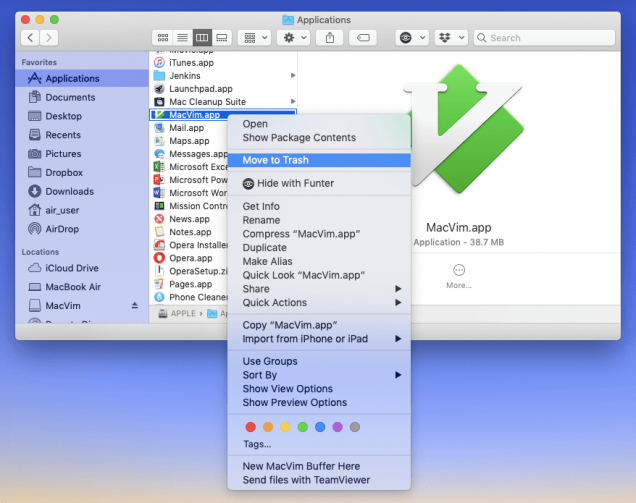Expand the Quick Actions submenu
This screenshot has width=636, height=503.
pos(319,303)
